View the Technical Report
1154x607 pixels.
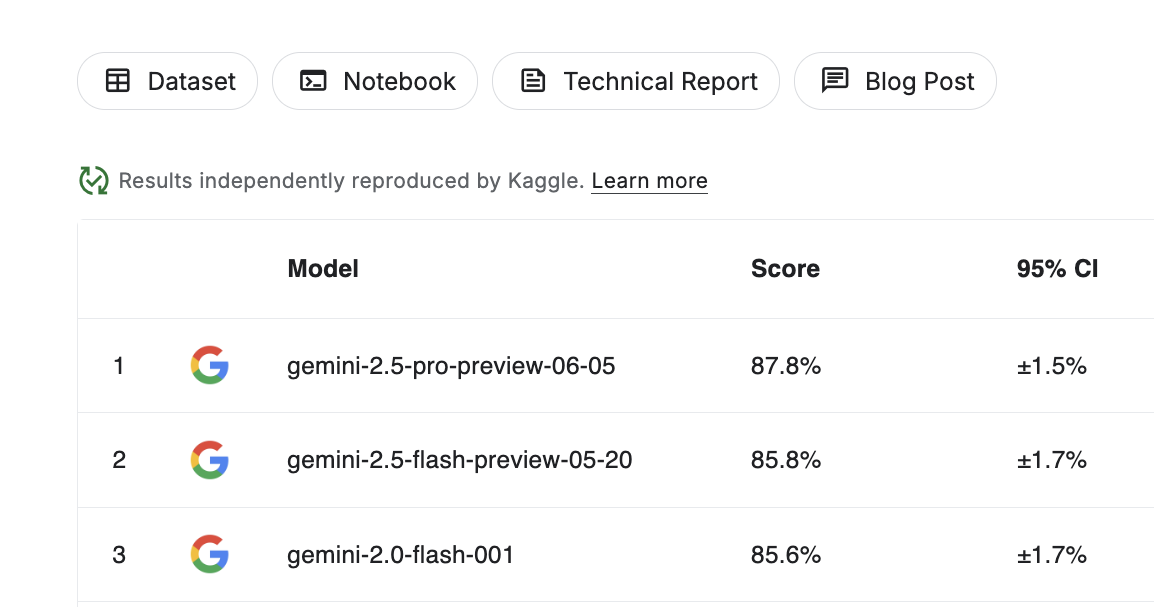pyautogui.click(x=636, y=81)
